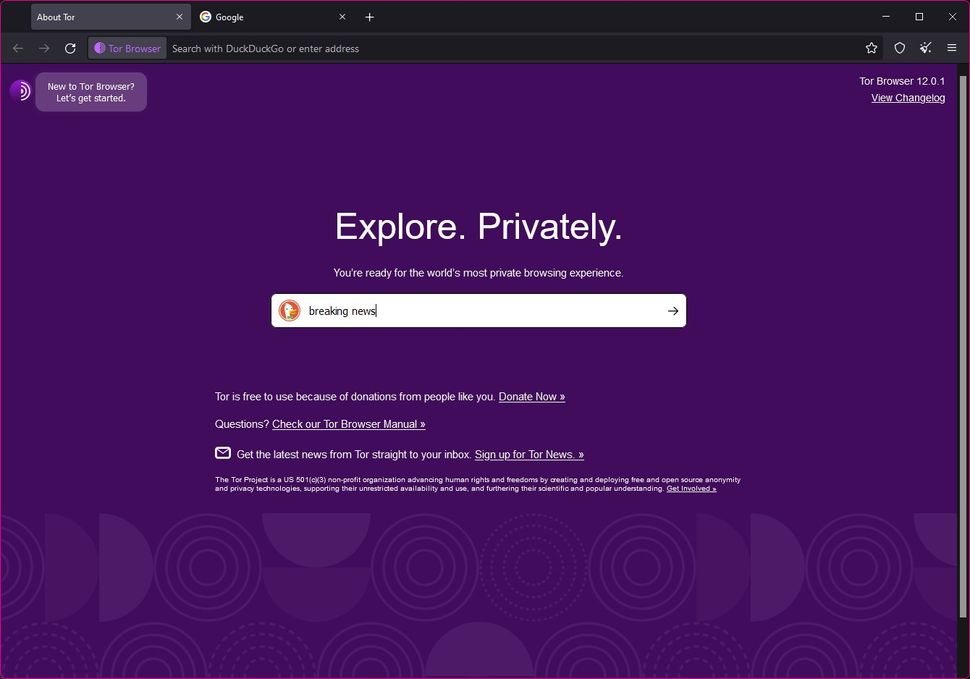Open the hamburger application menu
The image size is (970, 679).
point(951,48)
